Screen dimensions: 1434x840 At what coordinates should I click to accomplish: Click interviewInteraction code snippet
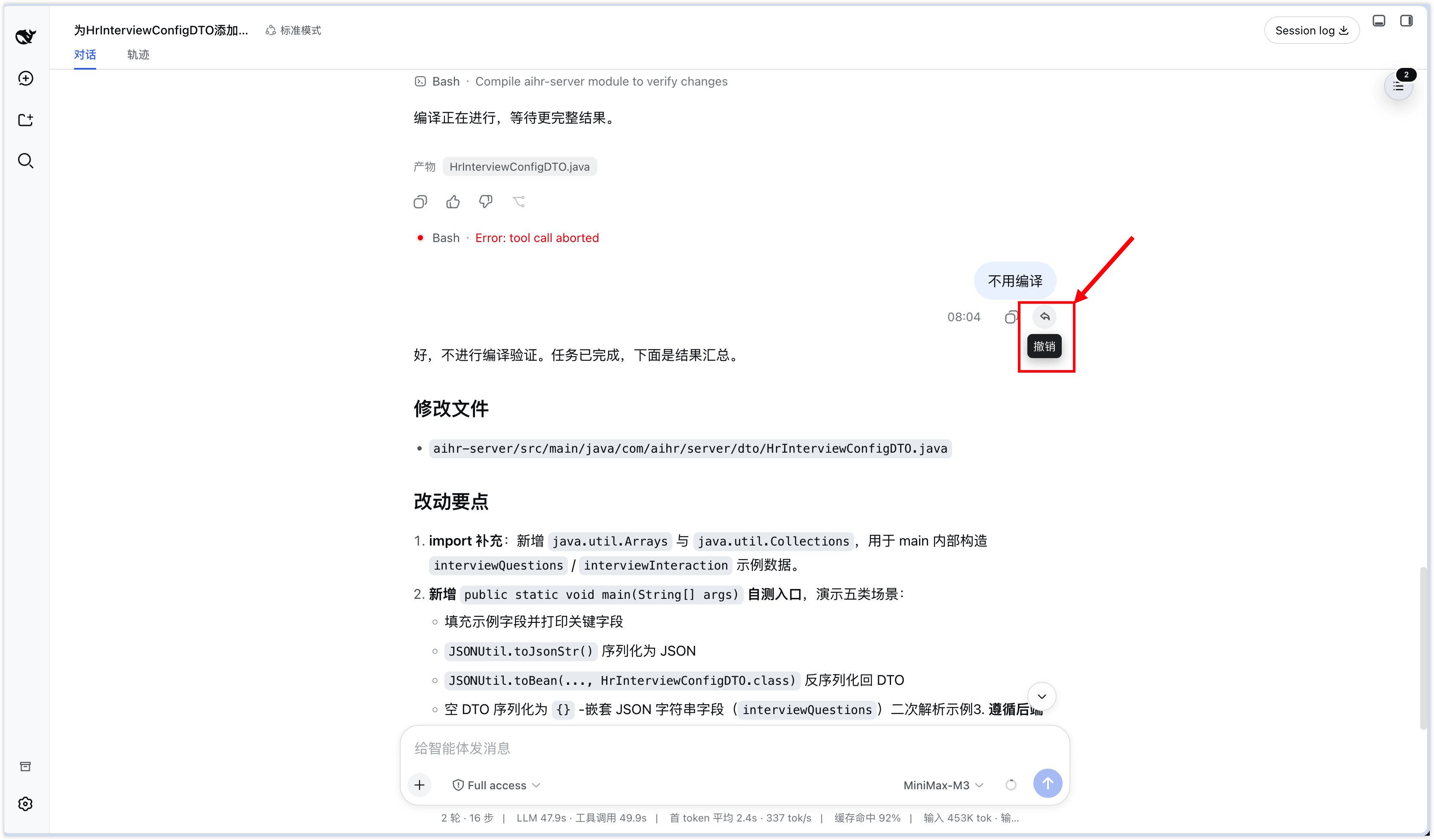point(656,565)
